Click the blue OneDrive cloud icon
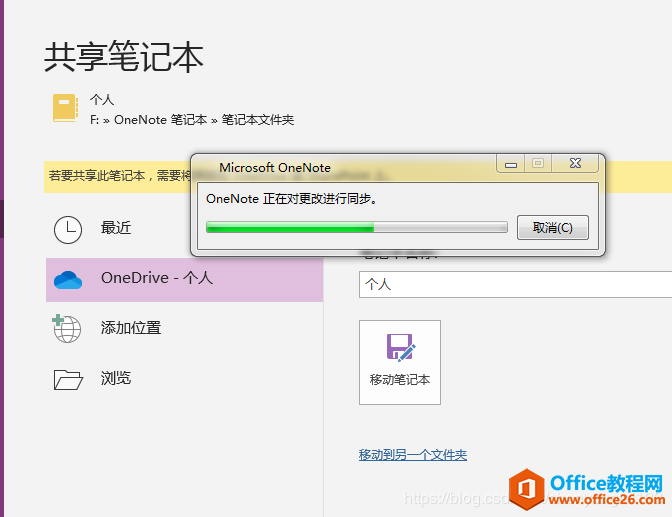 click(68, 280)
